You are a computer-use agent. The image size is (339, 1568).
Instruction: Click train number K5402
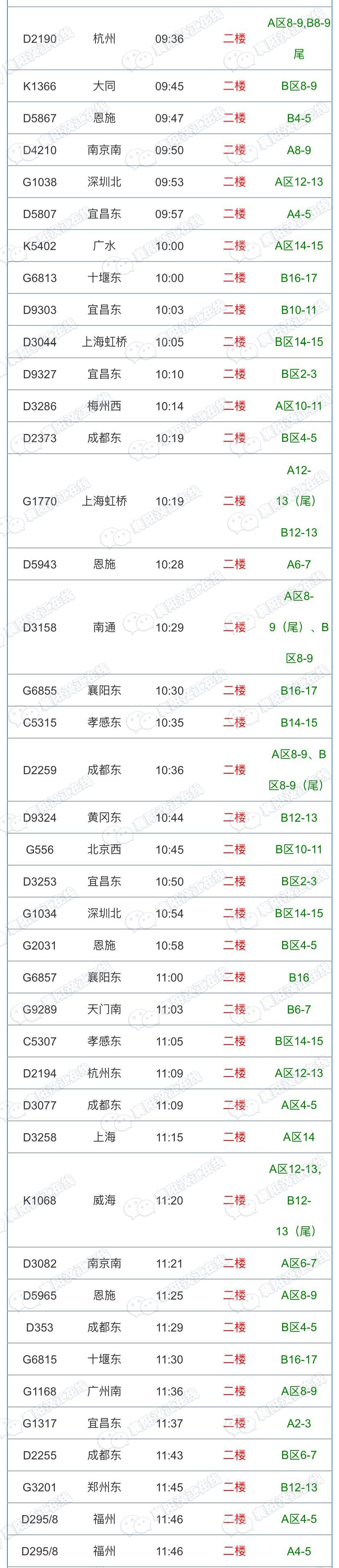pos(40,246)
